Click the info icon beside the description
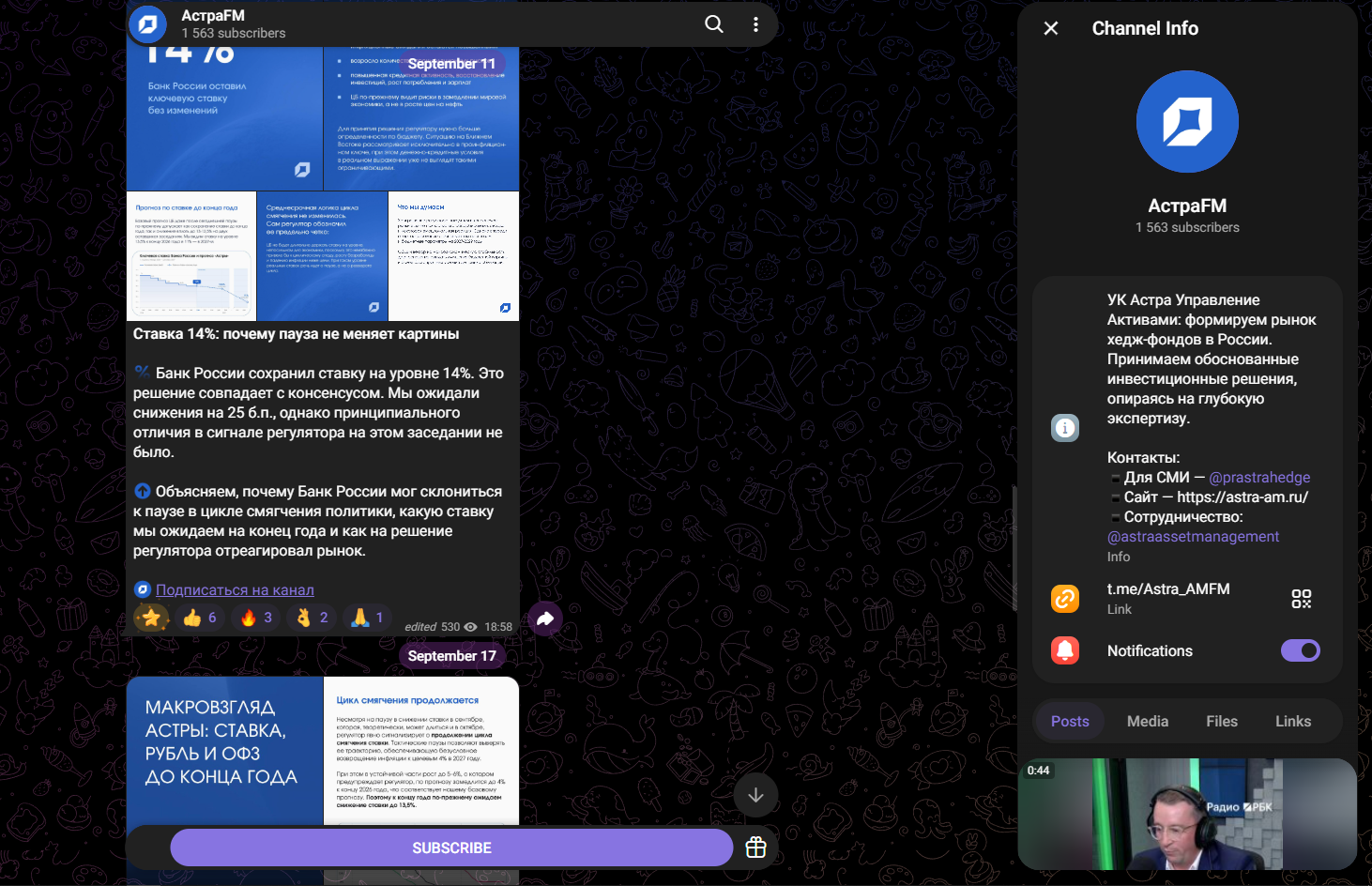 1065,428
